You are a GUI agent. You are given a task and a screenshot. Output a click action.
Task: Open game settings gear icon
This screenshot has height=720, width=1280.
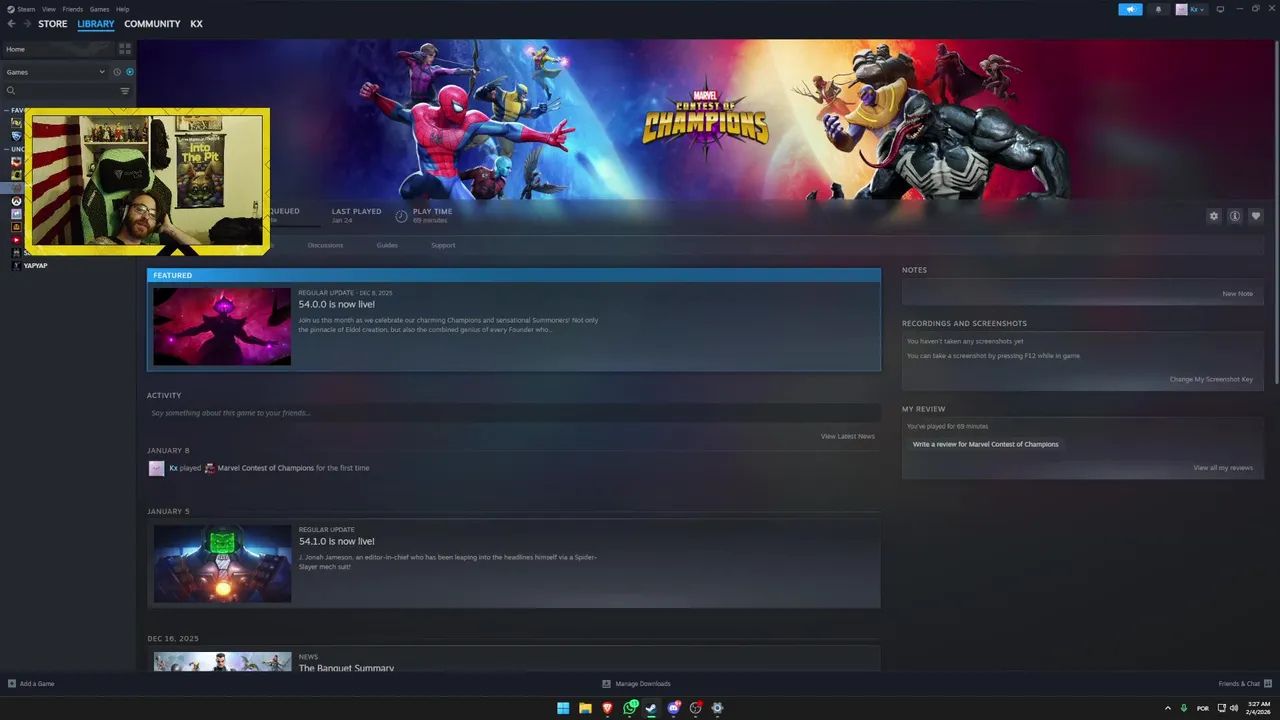pyautogui.click(x=1214, y=216)
